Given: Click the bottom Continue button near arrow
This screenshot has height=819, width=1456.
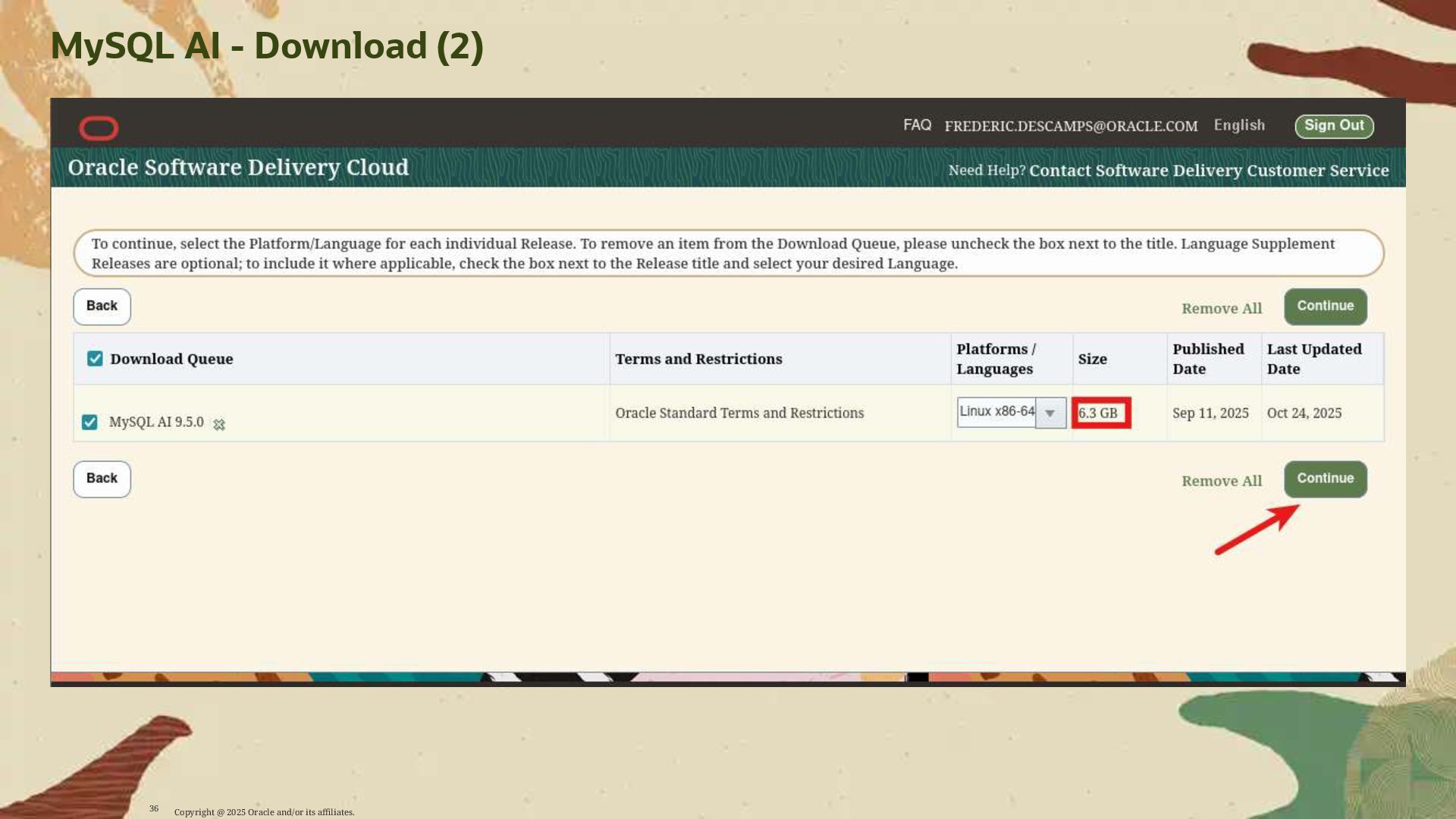Looking at the screenshot, I should pyautogui.click(x=1325, y=479).
